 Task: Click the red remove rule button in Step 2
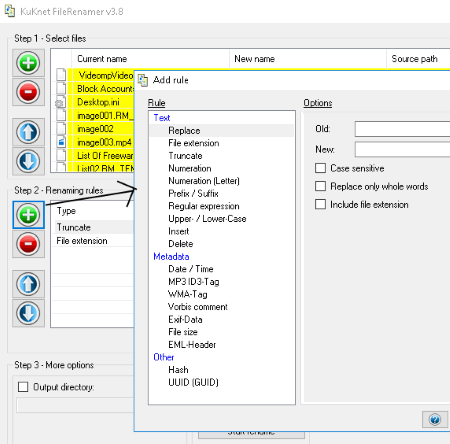point(28,244)
